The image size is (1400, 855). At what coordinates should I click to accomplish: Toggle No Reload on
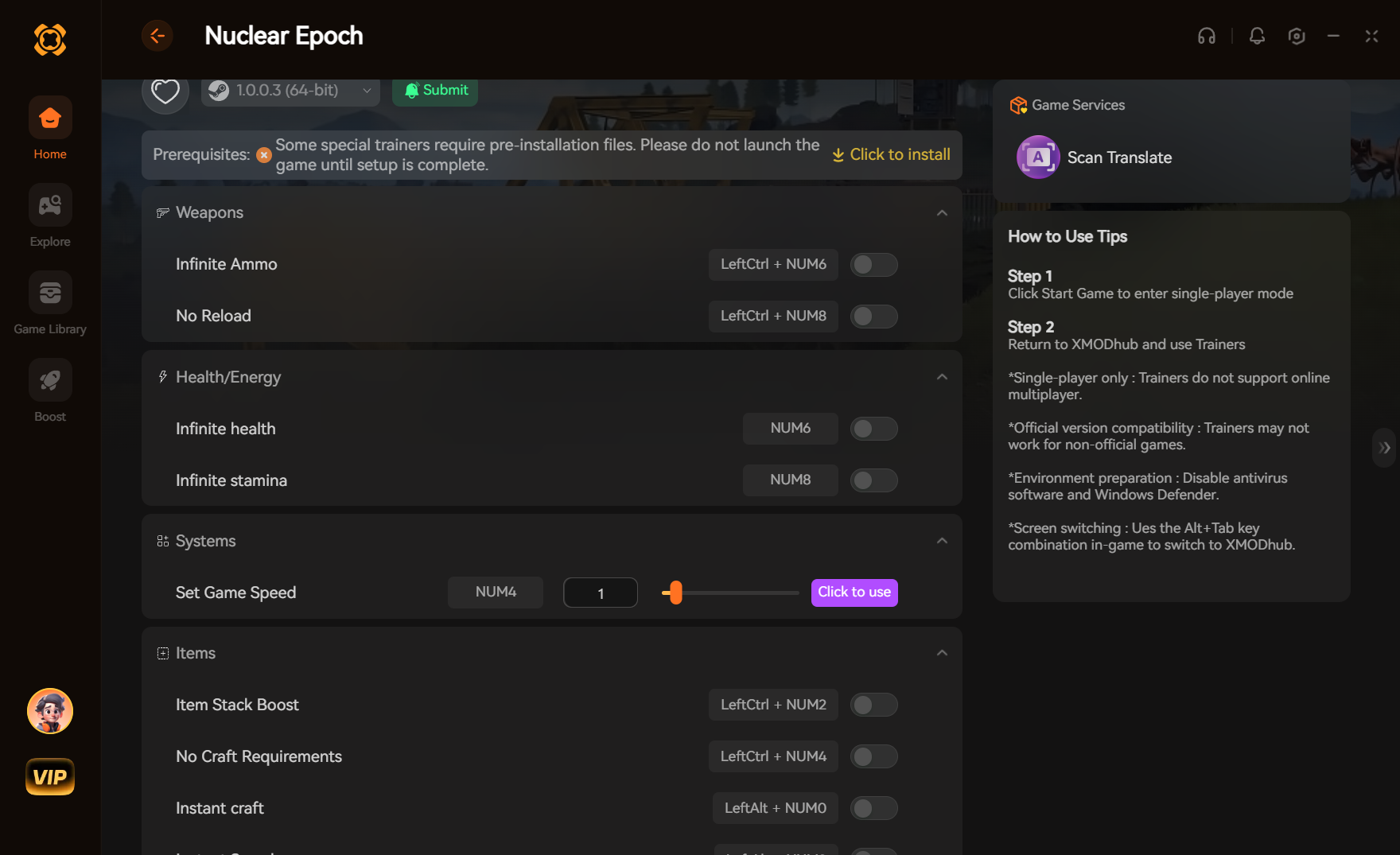pyautogui.click(x=873, y=317)
